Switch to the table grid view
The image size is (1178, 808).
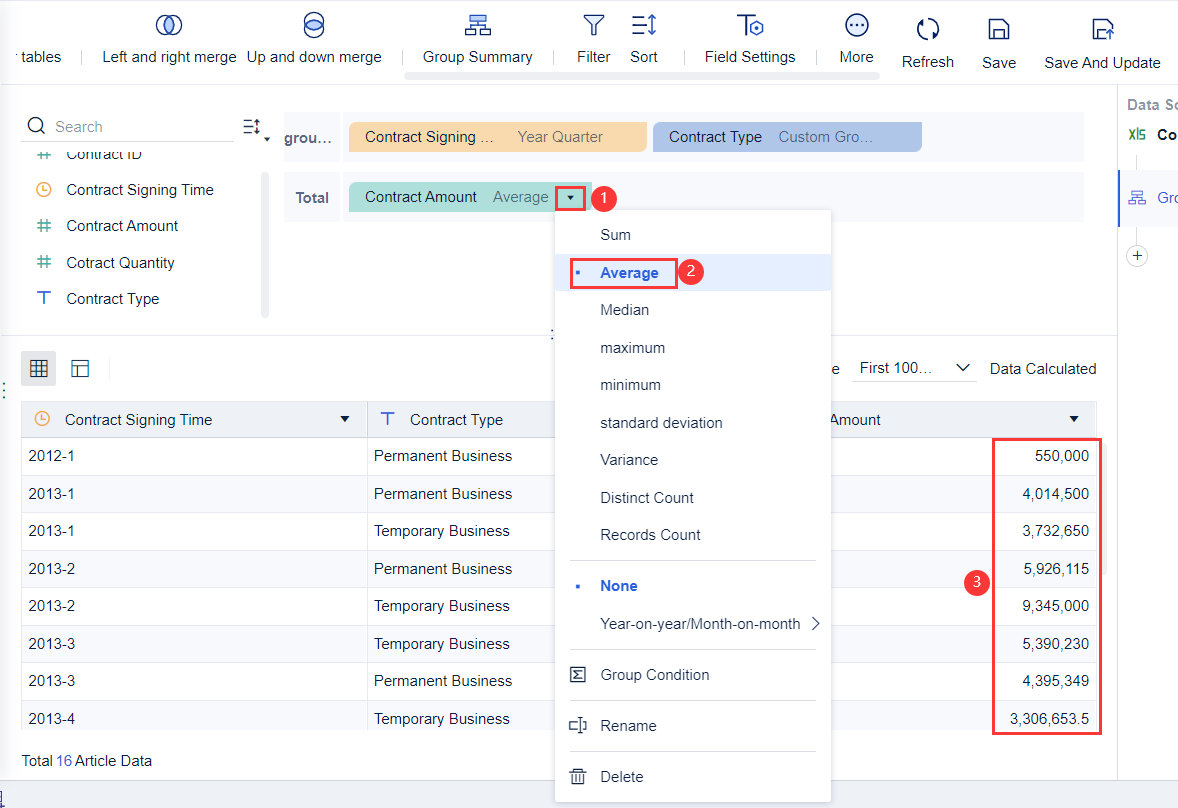click(39, 369)
